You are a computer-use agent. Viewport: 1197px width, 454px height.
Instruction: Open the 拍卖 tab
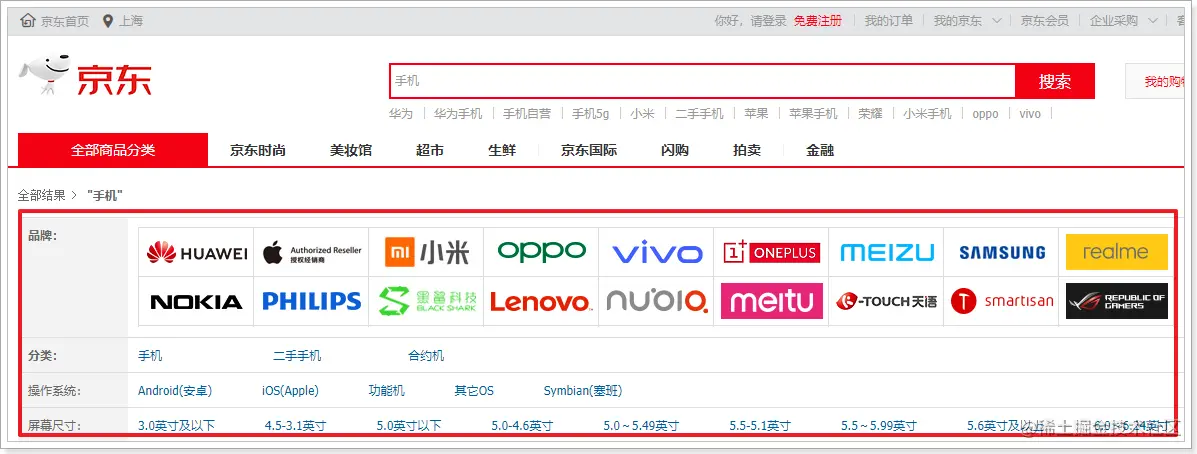click(747, 150)
